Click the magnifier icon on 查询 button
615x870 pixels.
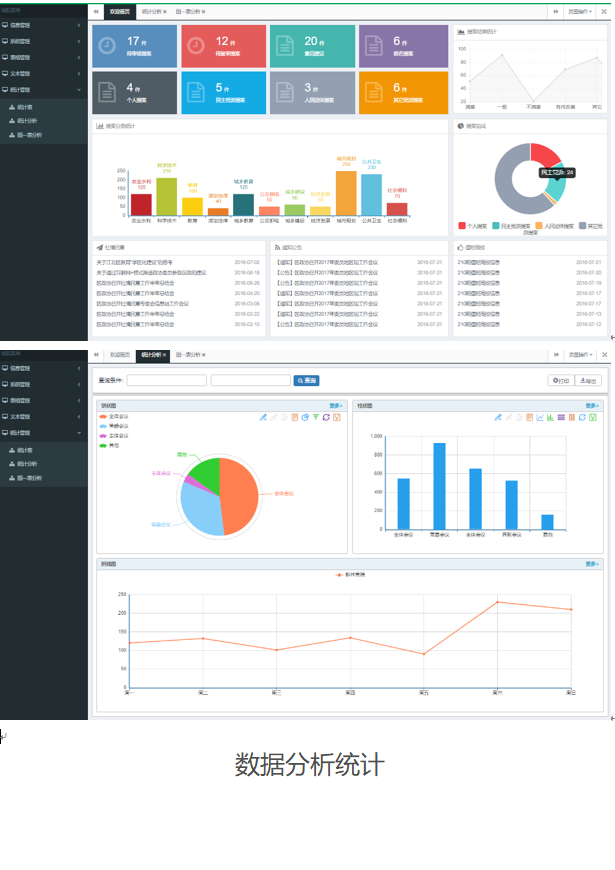[299, 381]
